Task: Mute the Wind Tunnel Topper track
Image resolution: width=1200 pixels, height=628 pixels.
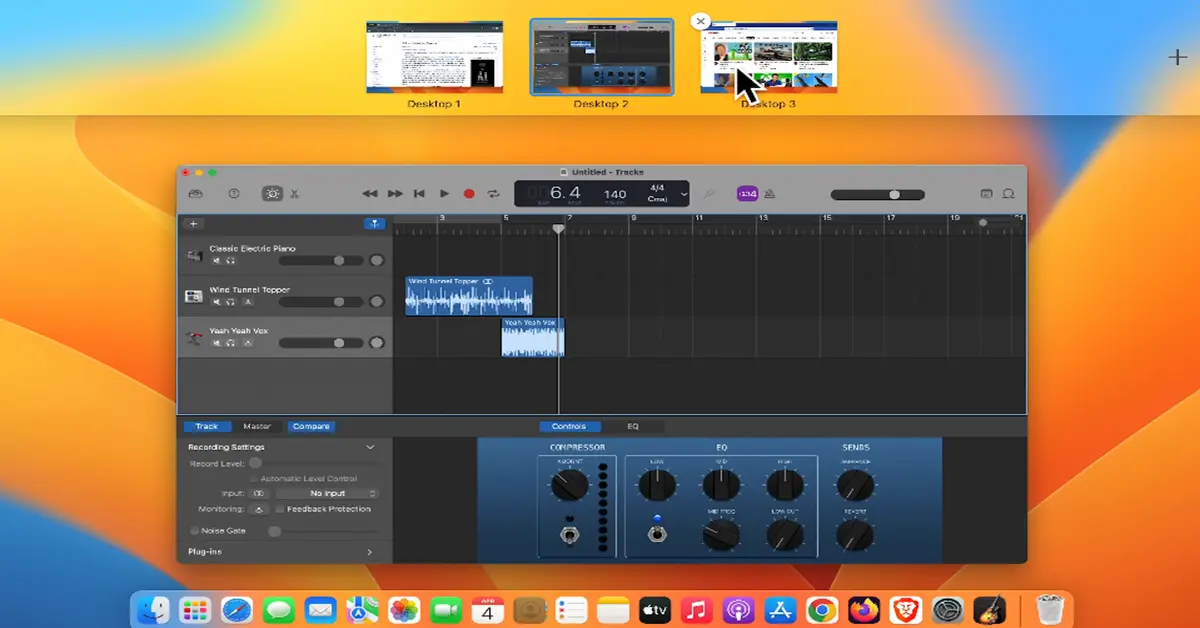Action: point(216,301)
